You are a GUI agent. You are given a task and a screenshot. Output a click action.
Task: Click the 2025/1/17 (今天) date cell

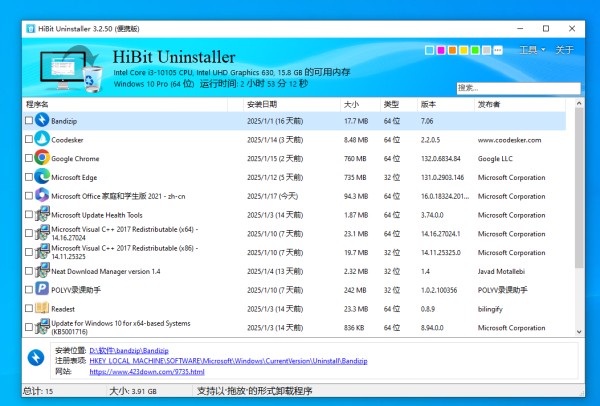(x=272, y=196)
